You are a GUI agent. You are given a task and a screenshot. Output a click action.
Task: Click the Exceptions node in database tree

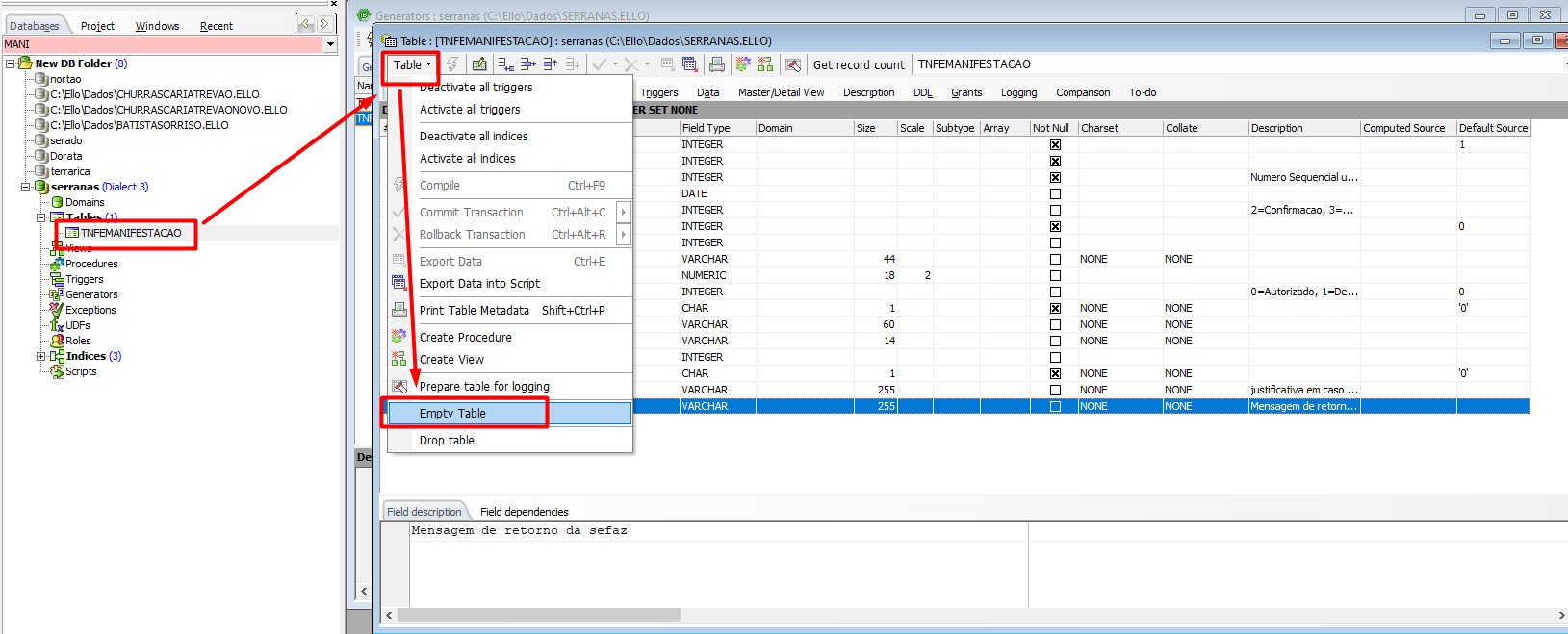(90, 310)
